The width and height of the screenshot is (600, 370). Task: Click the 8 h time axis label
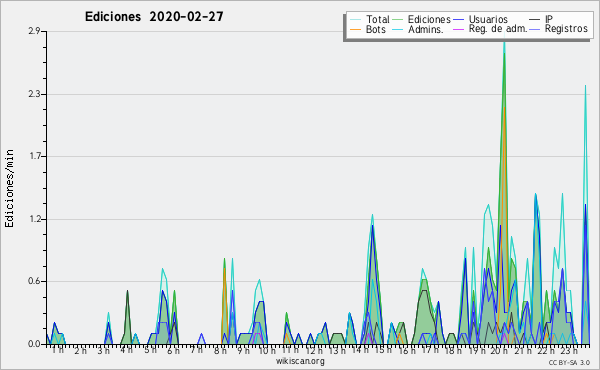pyautogui.click(x=220, y=350)
